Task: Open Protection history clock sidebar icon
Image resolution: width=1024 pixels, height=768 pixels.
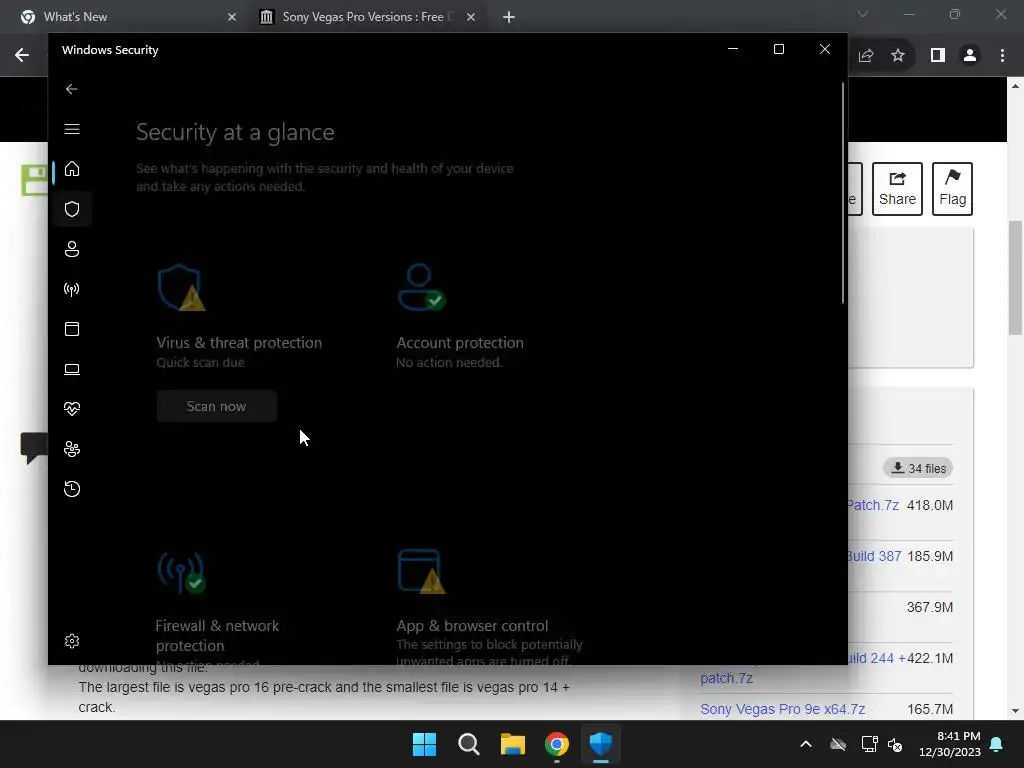Action: [x=72, y=489]
